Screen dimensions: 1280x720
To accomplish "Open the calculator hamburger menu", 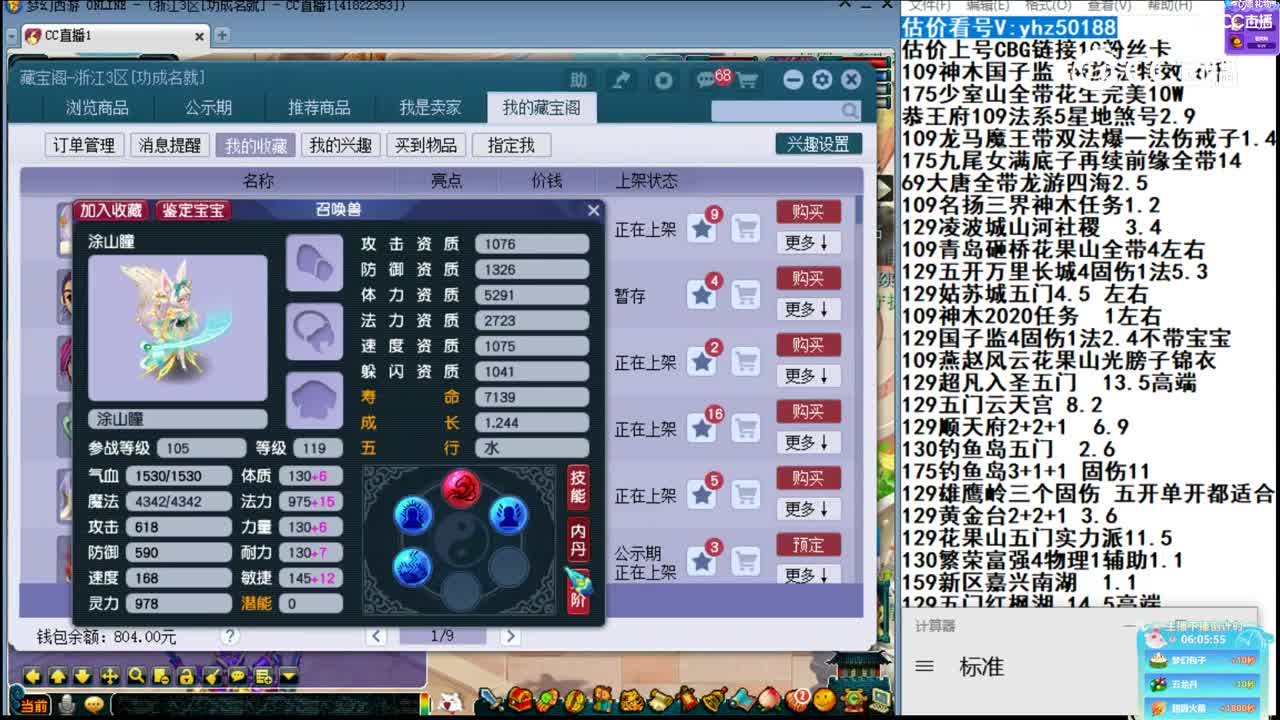I will (x=925, y=667).
